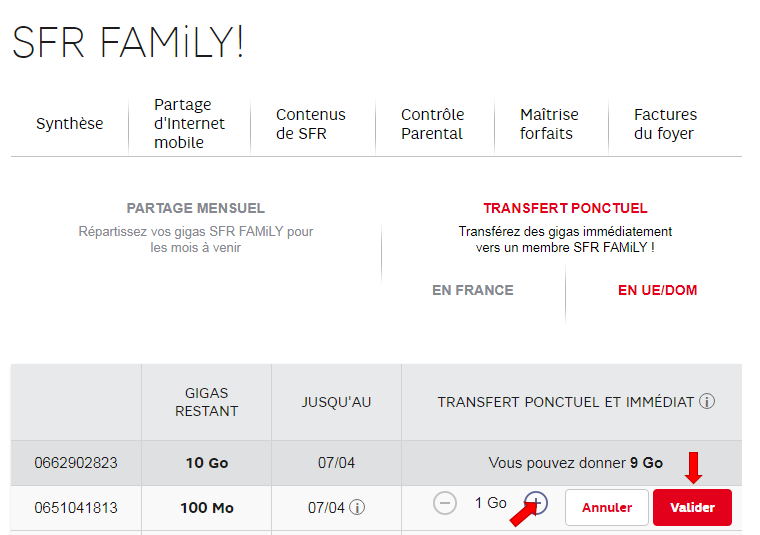Click the SFR FAMiLY! heading
Screen dimensions: 760x535
click(127, 43)
